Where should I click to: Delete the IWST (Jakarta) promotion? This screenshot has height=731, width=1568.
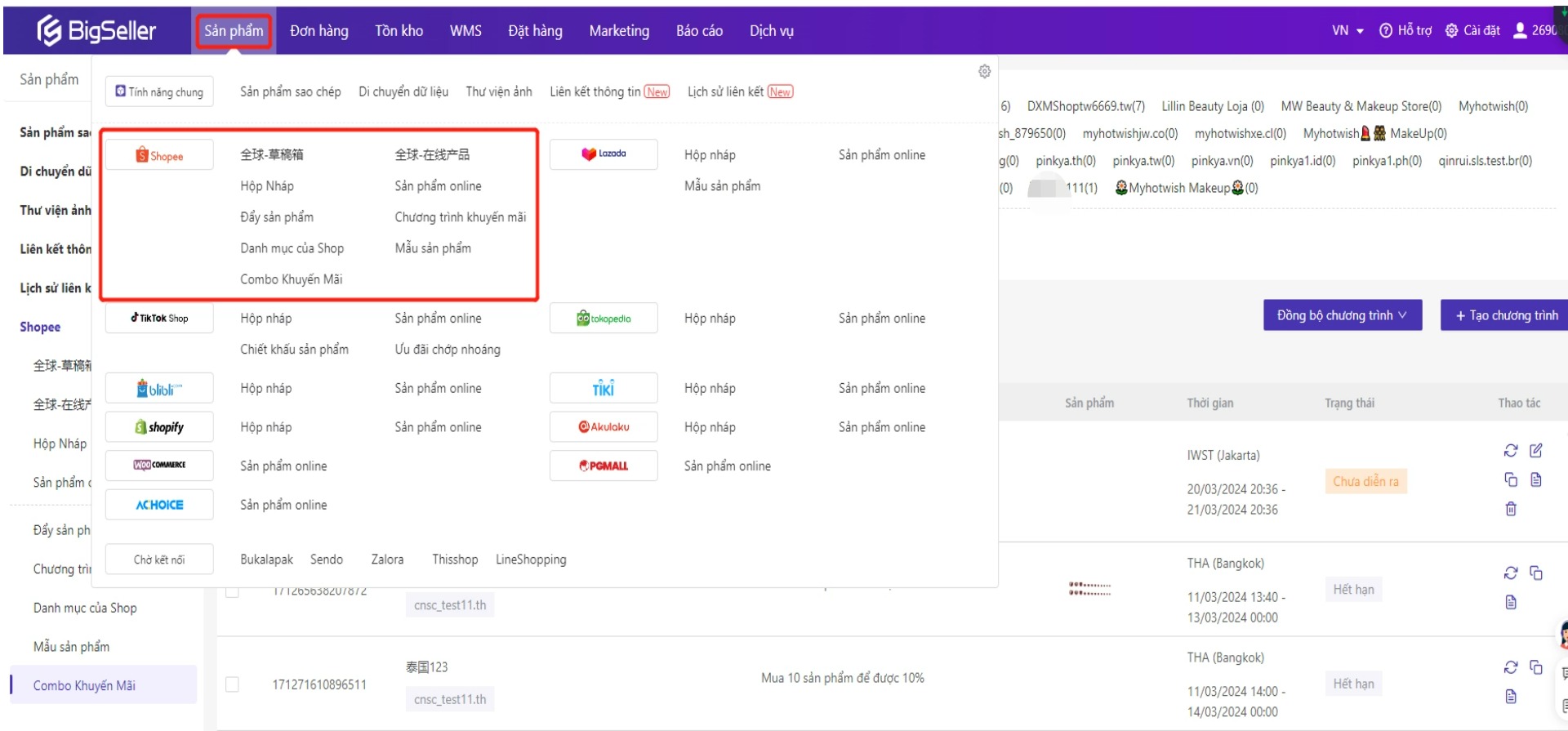[1511, 509]
